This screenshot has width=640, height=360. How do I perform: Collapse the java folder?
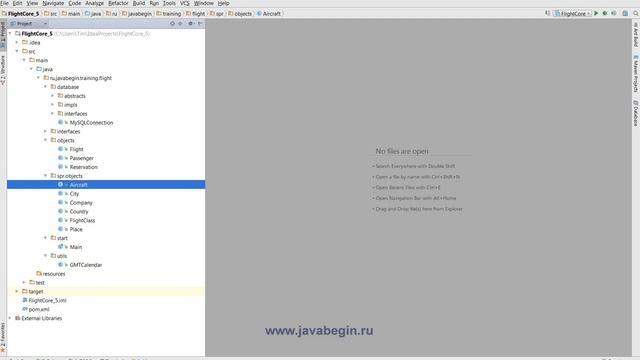pyautogui.click(x=31, y=69)
